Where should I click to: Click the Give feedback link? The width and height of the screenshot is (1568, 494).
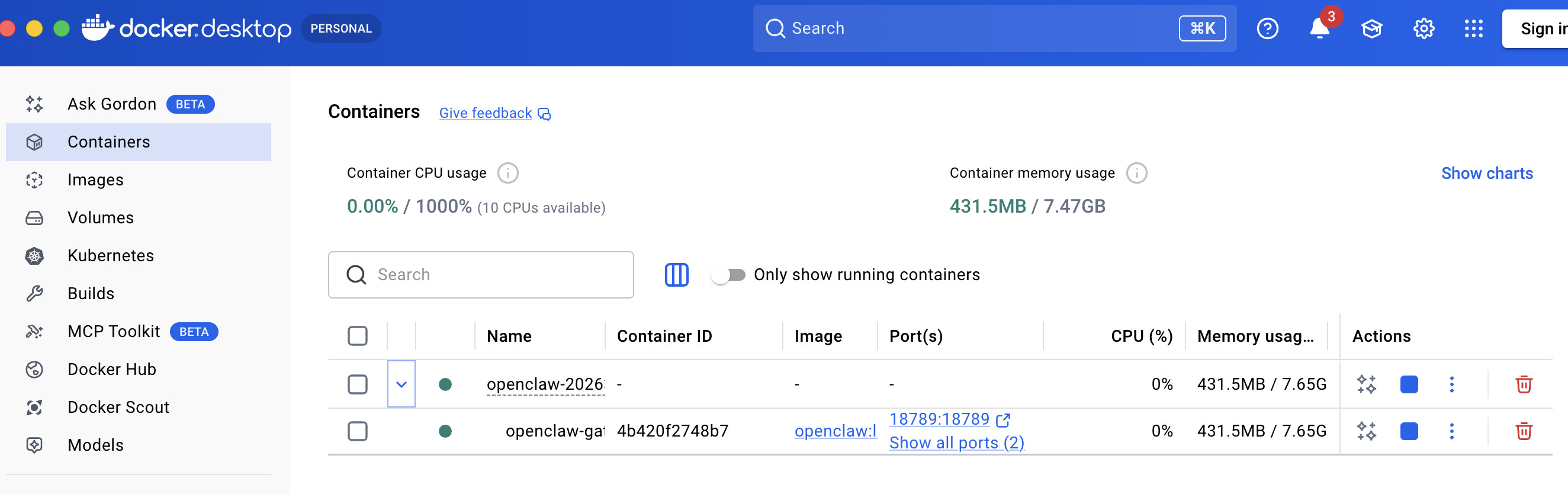click(485, 113)
